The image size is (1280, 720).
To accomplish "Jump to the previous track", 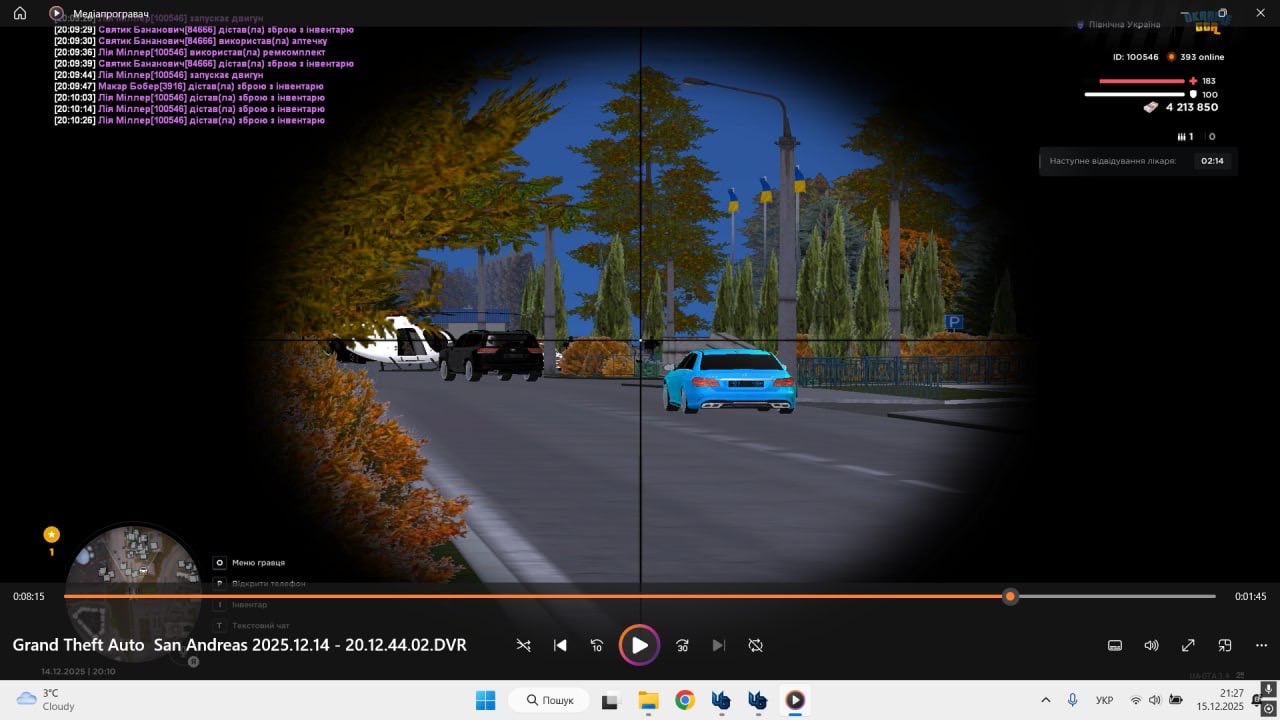I will [560, 645].
